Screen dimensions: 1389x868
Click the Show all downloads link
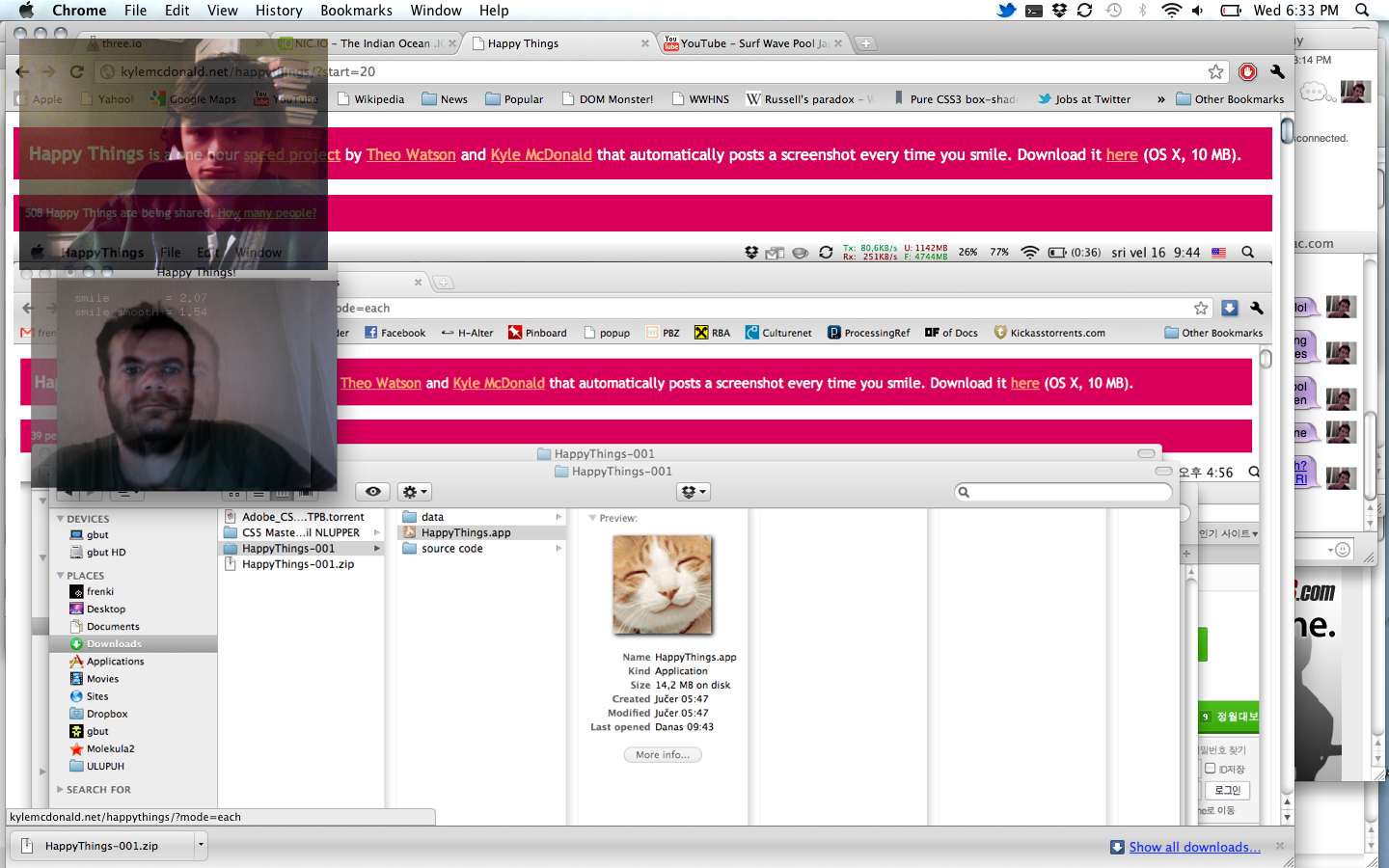[x=1194, y=847]
